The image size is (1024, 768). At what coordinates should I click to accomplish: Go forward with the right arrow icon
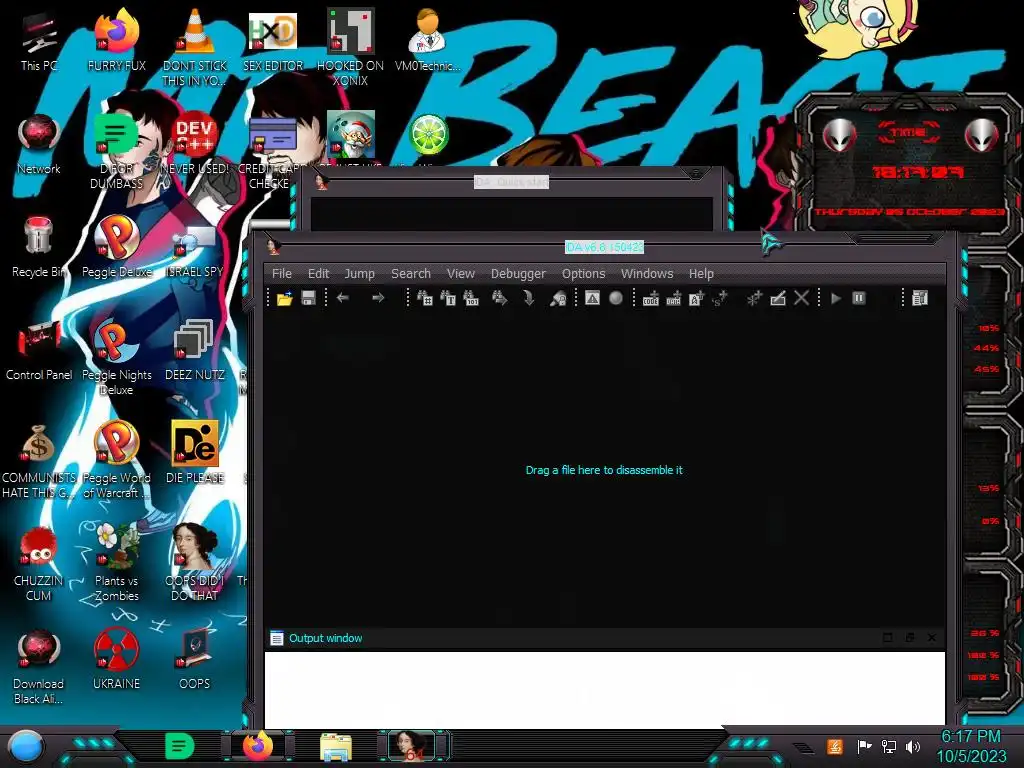pyautogui.click(x=377, y=298)
